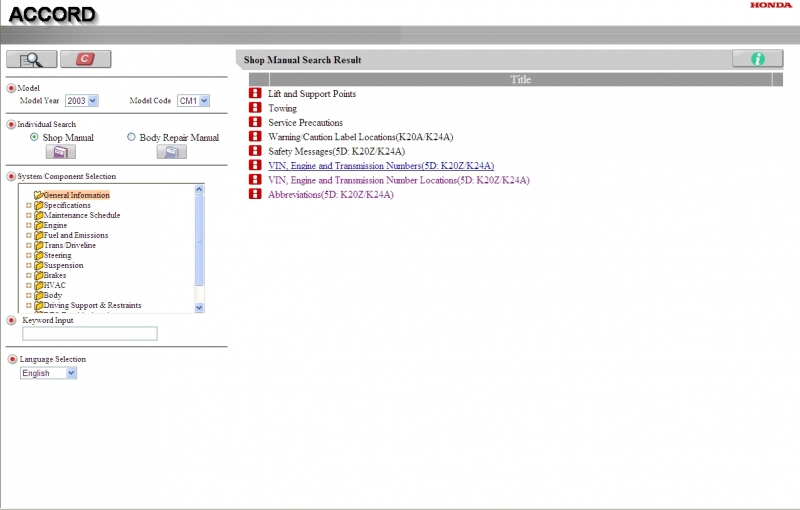The height and width of the screenshot is (510, 800).
Task: Click the Shop Manual book icon button
Action: [x=61, y=151]
